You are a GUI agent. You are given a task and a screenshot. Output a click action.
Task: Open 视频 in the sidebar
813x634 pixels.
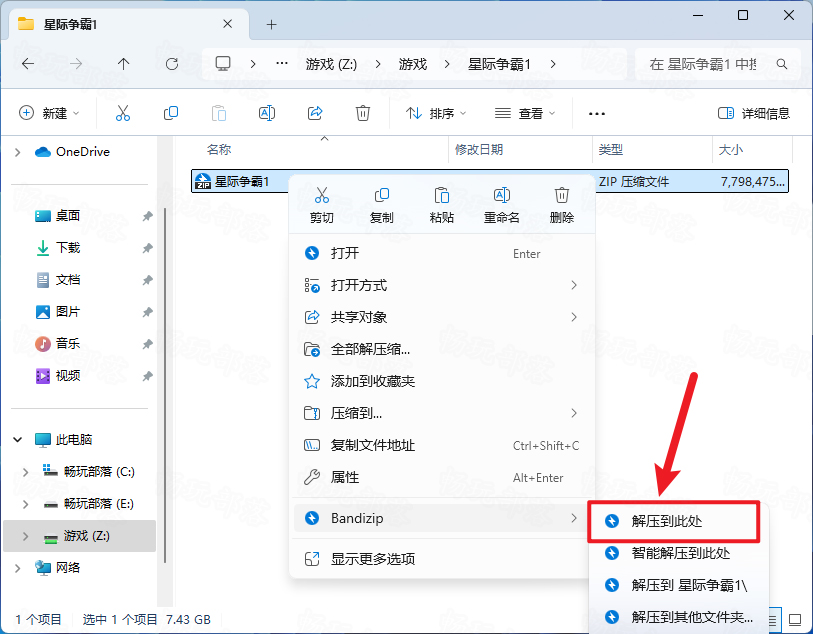[68, 376]
